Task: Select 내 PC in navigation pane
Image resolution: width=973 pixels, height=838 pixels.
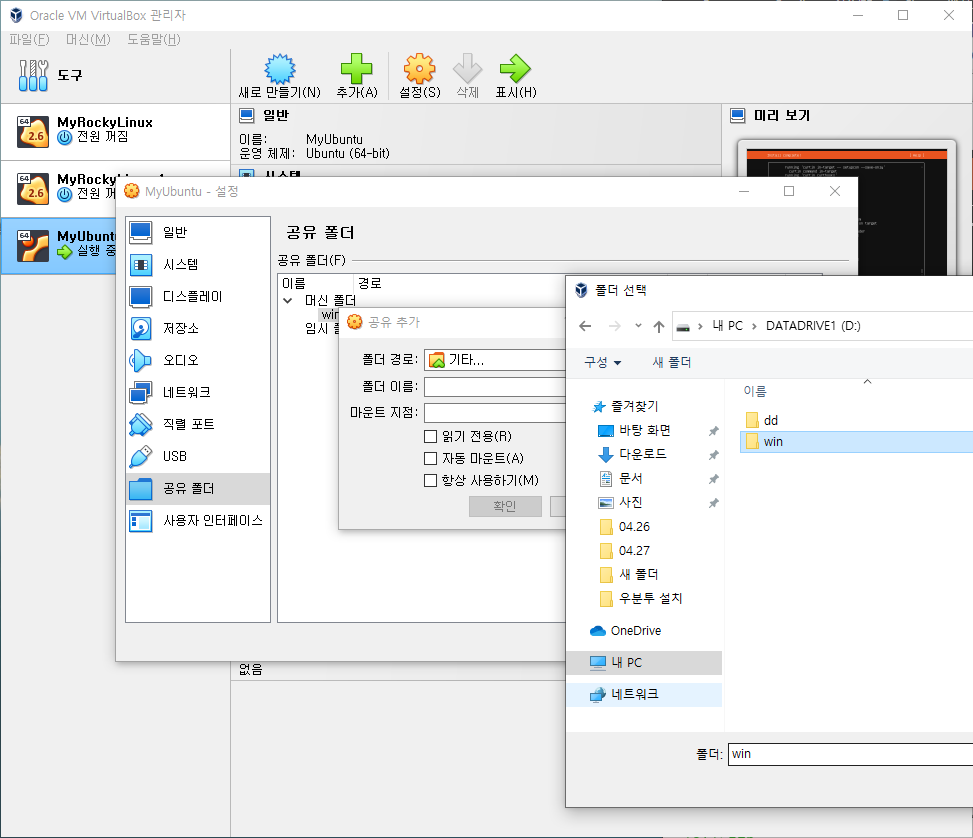Action: pyautogui.click(x=644, y=662)
